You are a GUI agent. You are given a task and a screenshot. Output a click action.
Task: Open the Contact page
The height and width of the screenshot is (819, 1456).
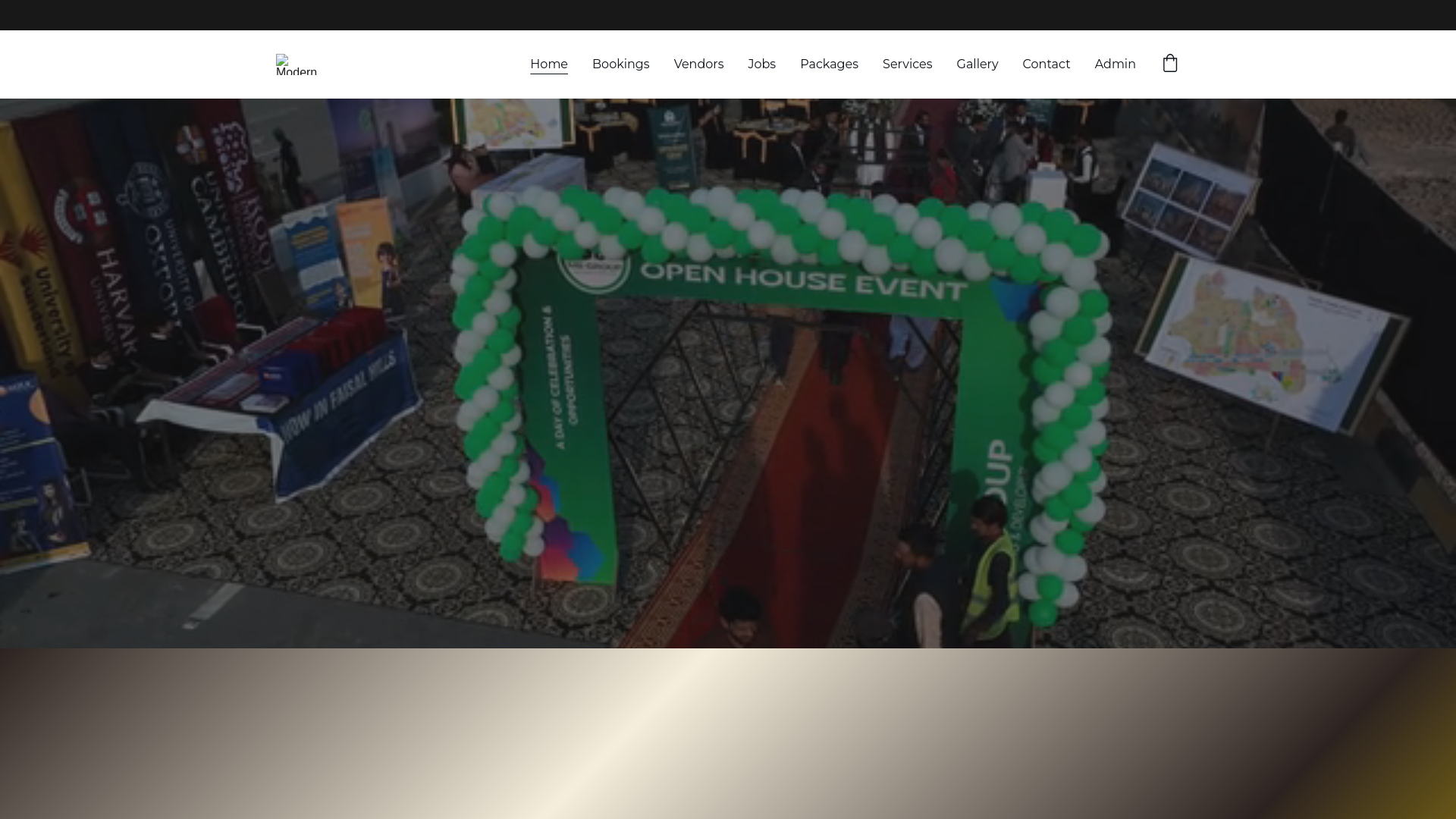[1046, 64]
